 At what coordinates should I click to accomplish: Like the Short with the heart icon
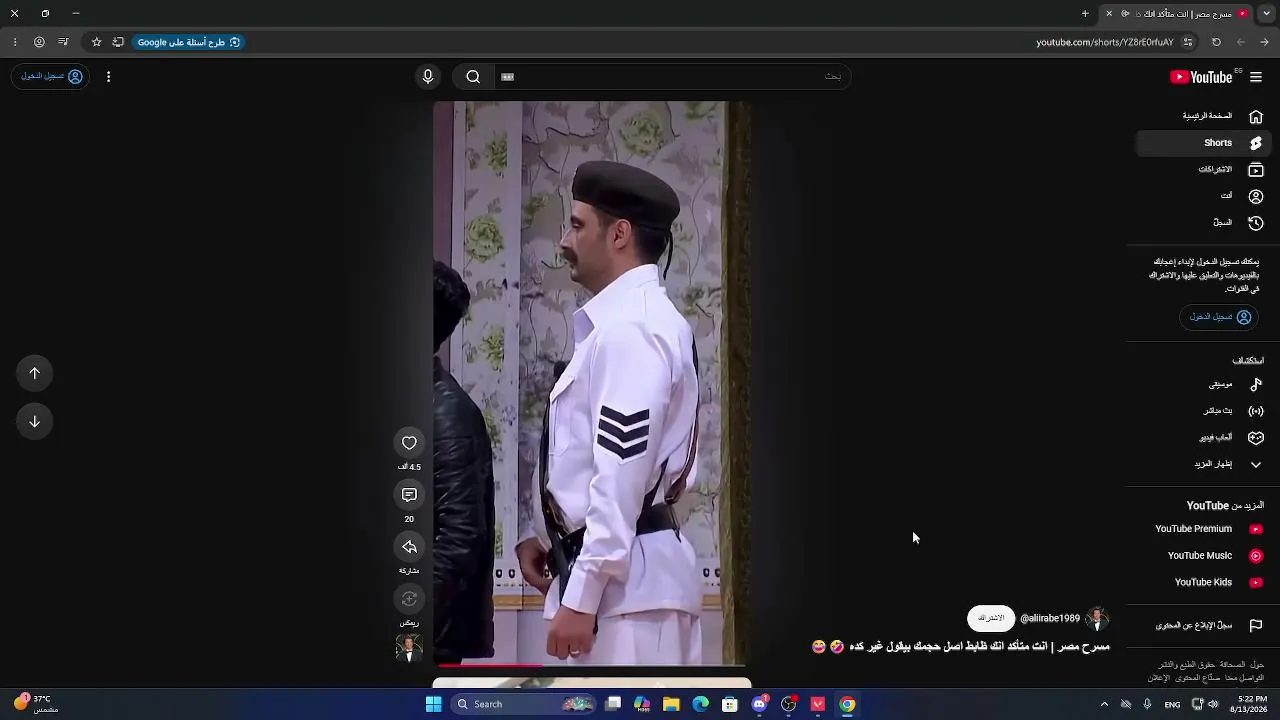[x=409, y=443]
